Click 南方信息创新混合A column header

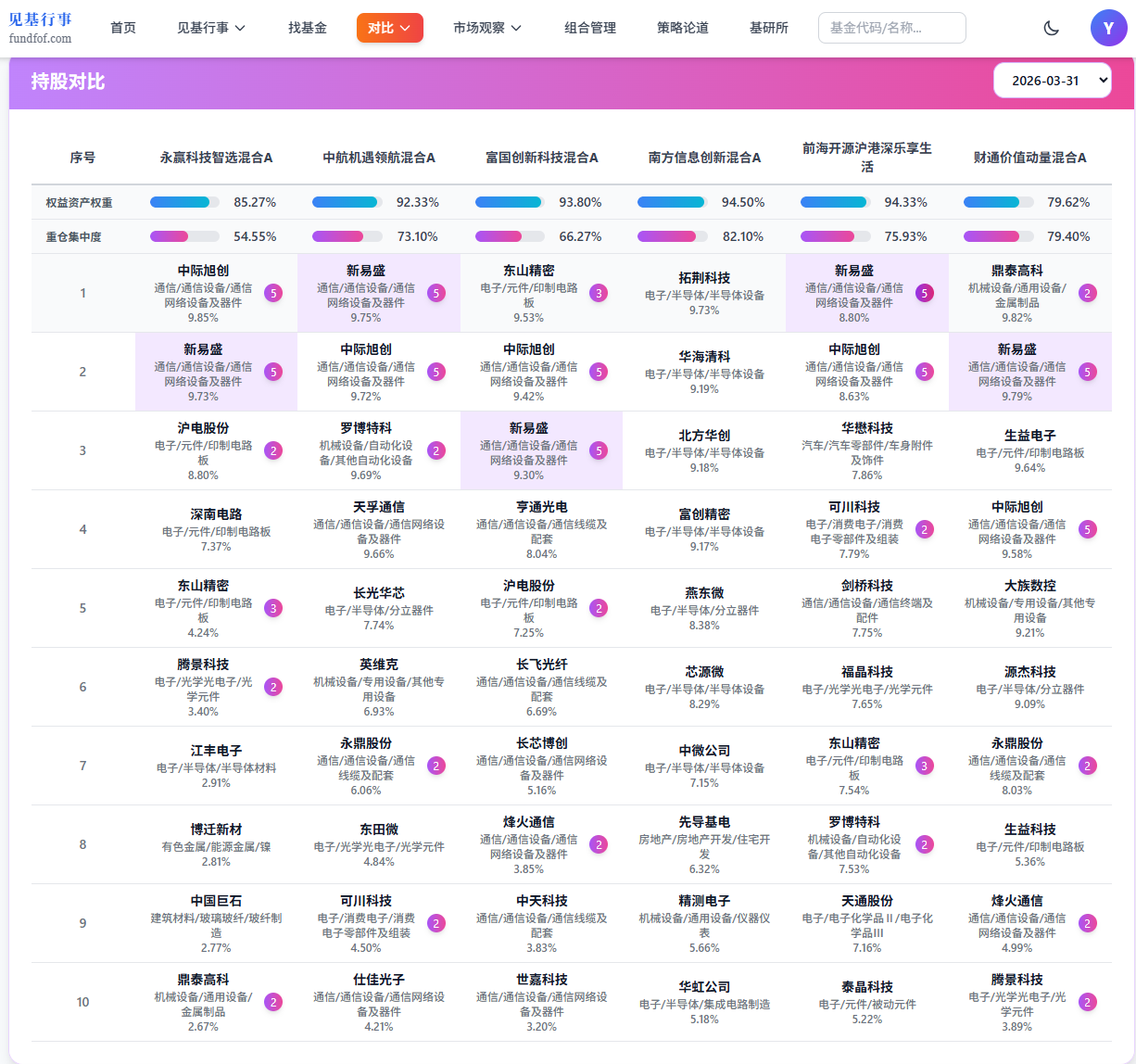704,158
